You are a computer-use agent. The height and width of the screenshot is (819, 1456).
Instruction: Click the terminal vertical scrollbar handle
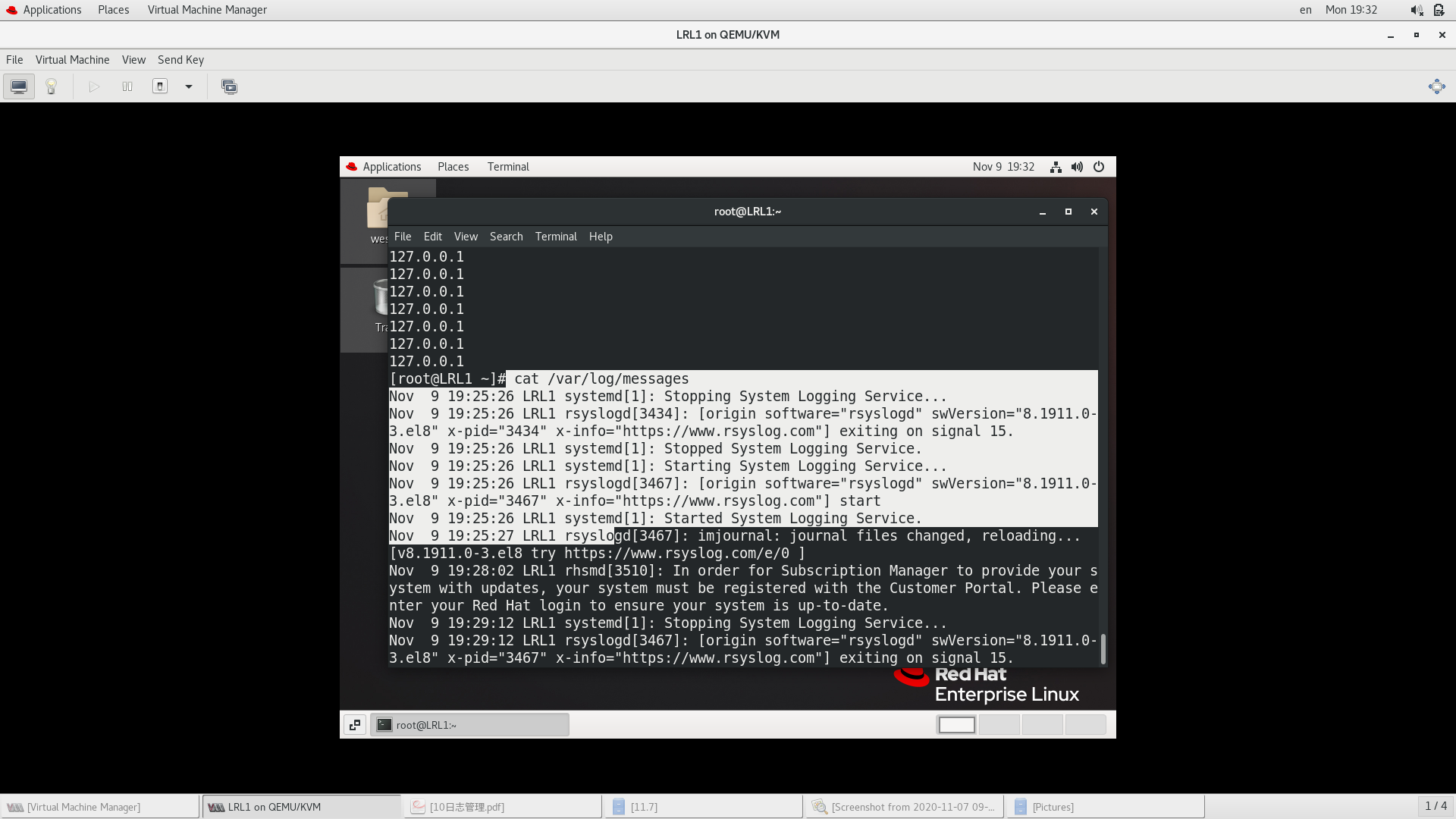pyautogui.click(x=1103, y=649)
